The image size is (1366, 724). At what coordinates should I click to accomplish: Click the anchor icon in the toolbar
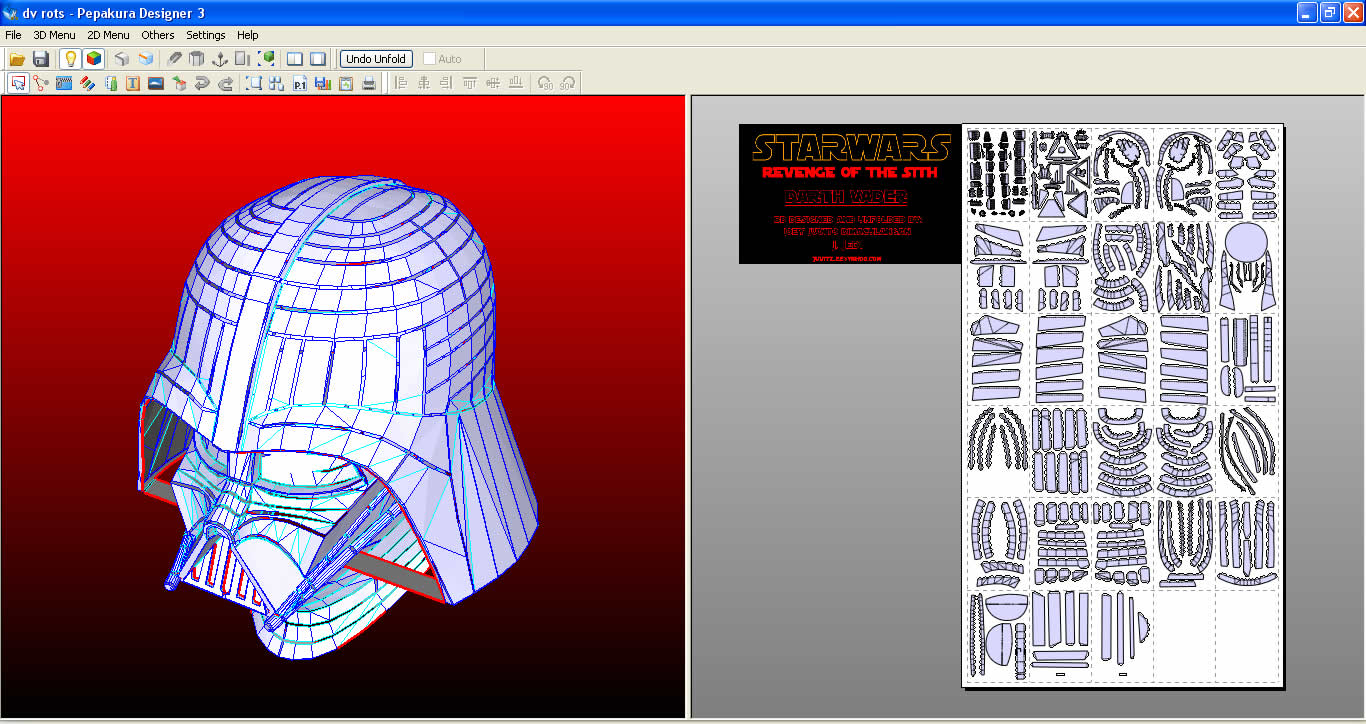pos(219,59)
